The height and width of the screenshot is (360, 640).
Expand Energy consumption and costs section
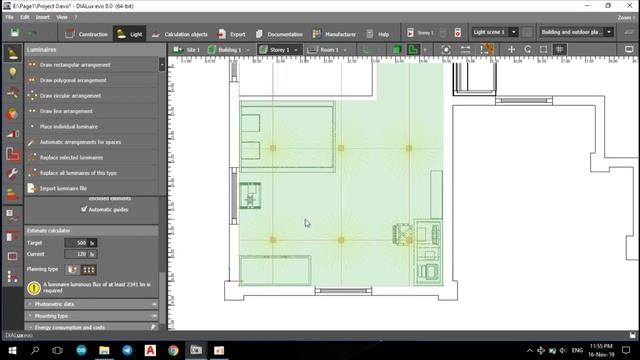pyautogui.click(x=92, y=327)
